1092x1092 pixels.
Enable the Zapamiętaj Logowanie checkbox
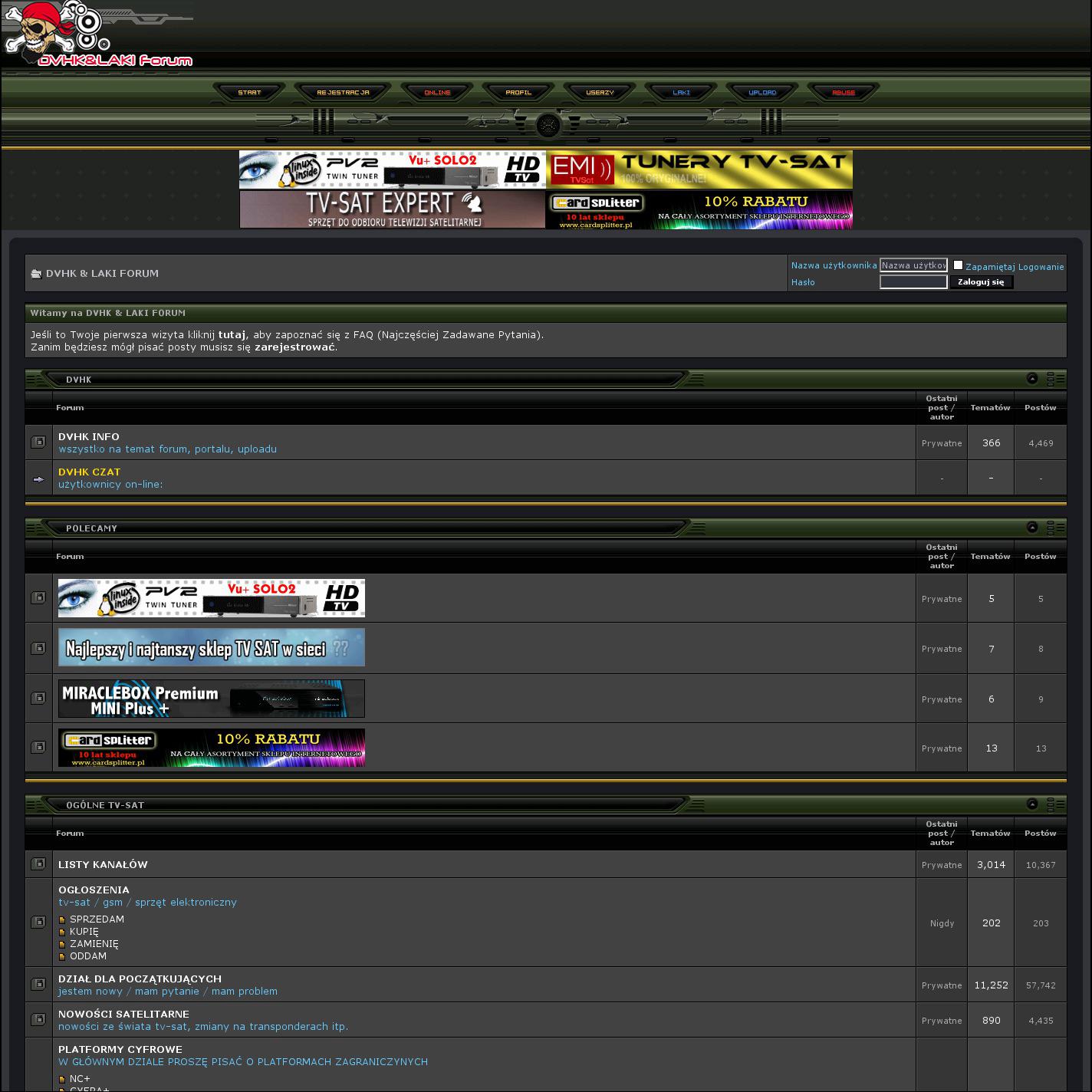point(958,265)
